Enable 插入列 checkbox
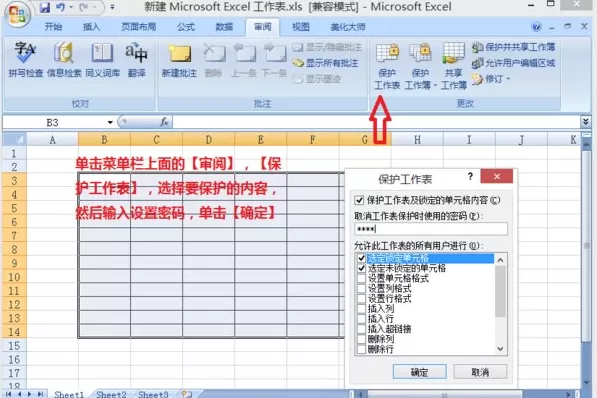597x398 pixels. click(361, 308)
